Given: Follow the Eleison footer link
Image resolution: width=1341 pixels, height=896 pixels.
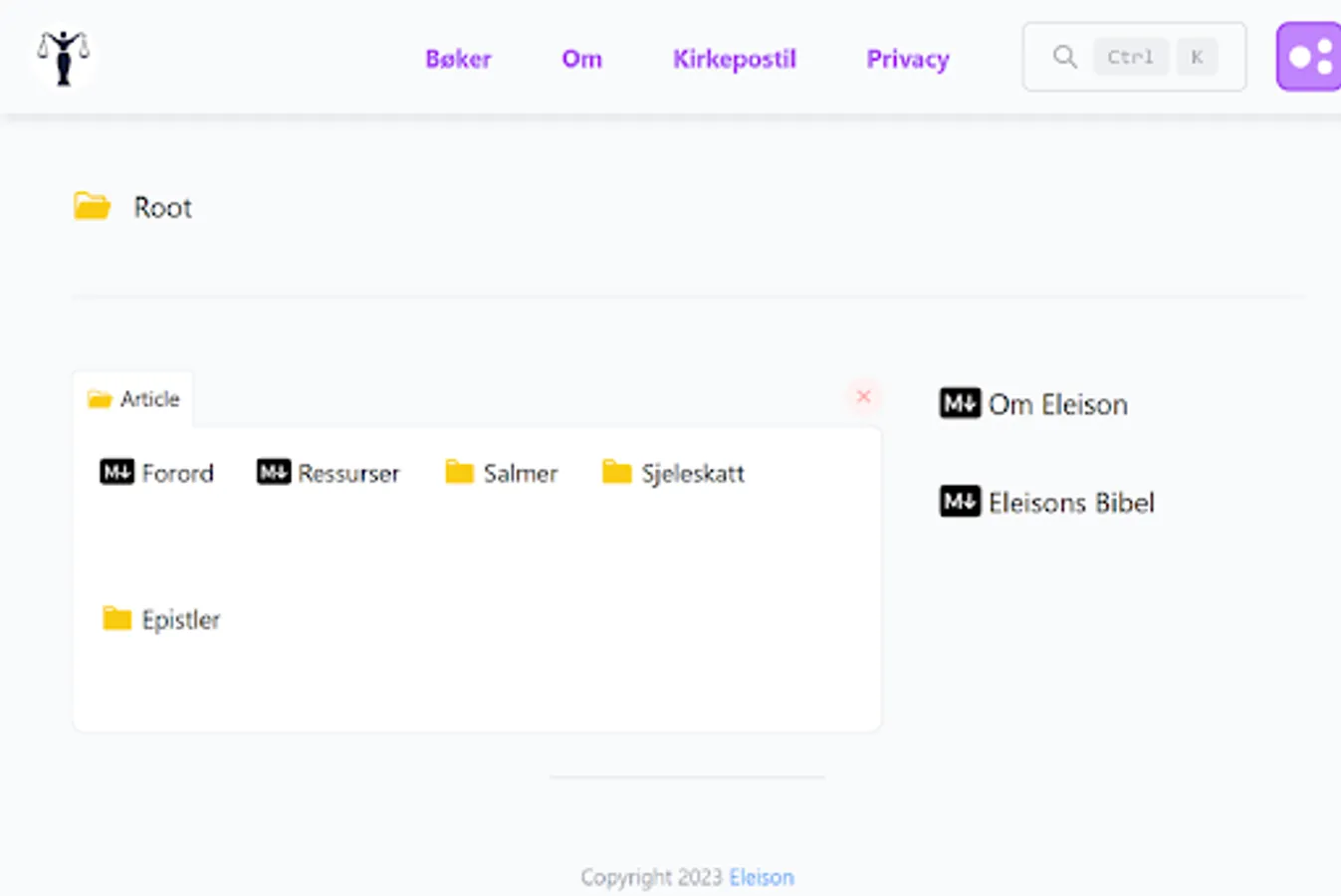Looking at the screenshot, I should coord(762,877).
